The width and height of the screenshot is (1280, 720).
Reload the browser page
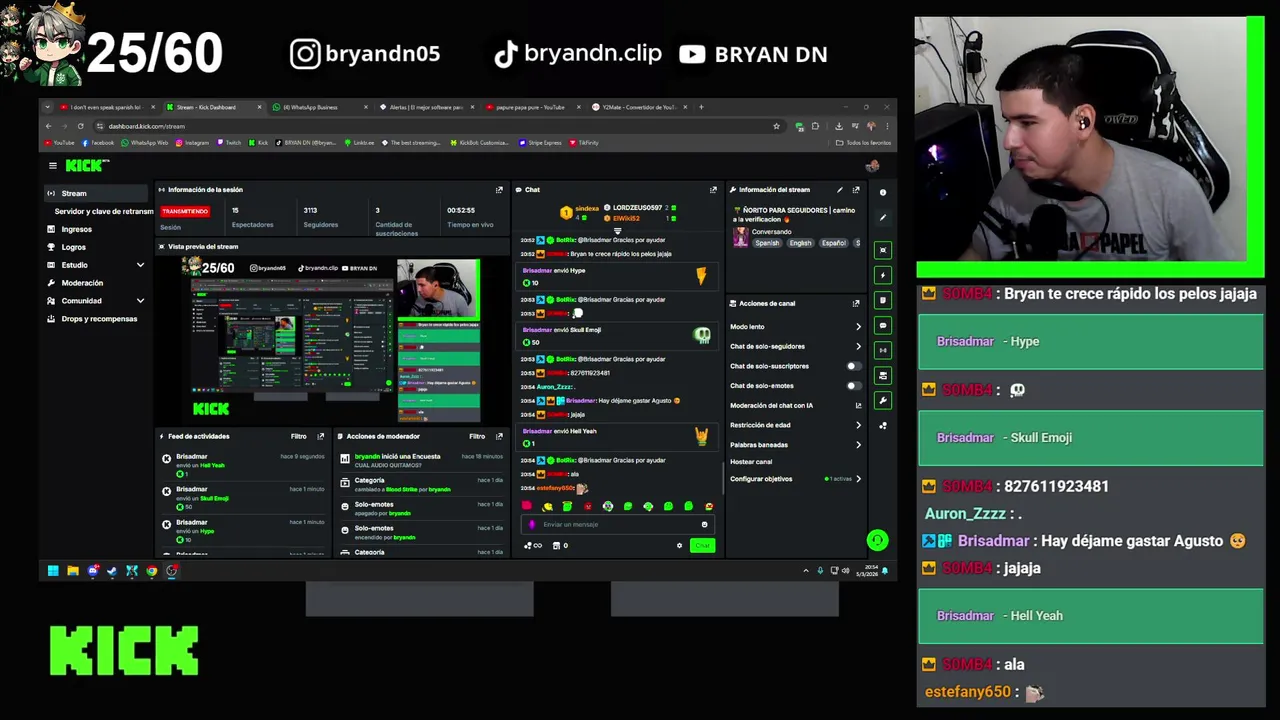coord(80,126)
